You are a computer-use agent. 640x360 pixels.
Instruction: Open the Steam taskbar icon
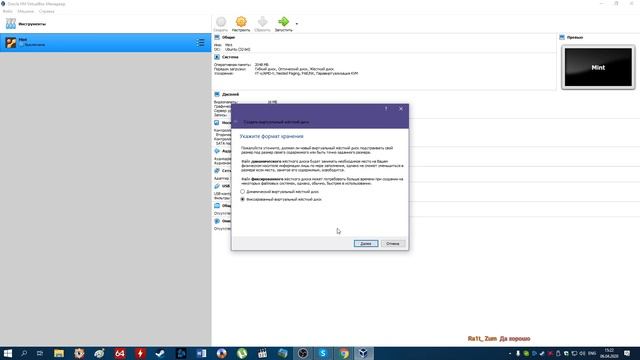coord(160,353)
